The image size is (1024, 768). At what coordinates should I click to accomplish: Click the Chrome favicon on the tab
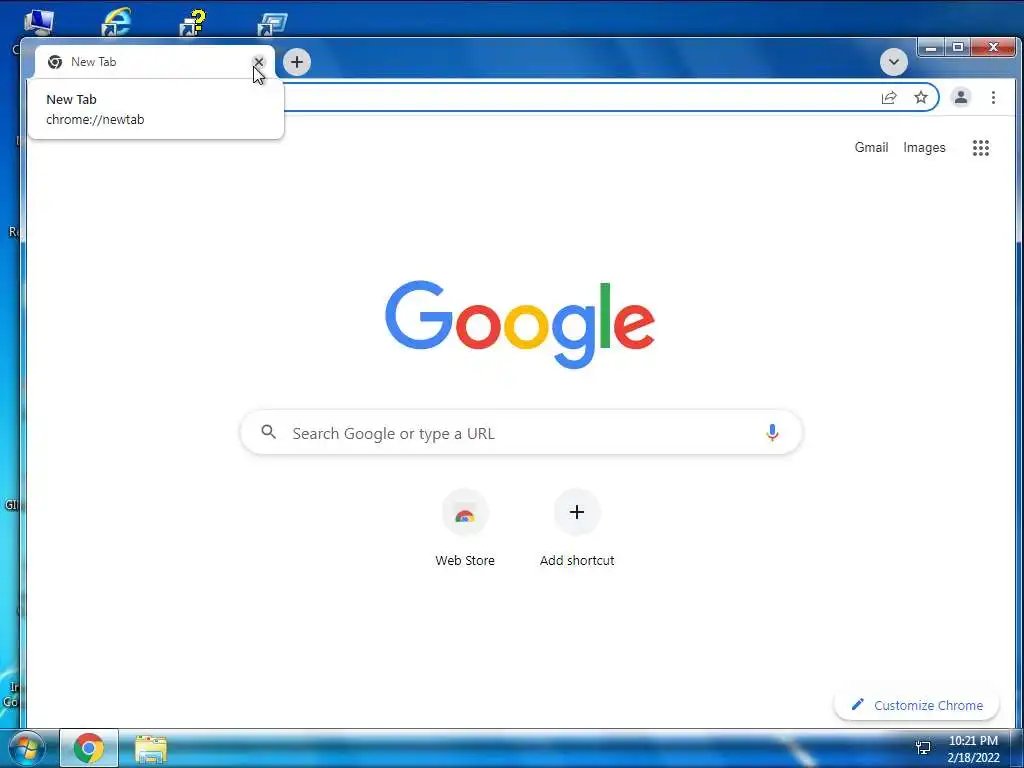55,62
